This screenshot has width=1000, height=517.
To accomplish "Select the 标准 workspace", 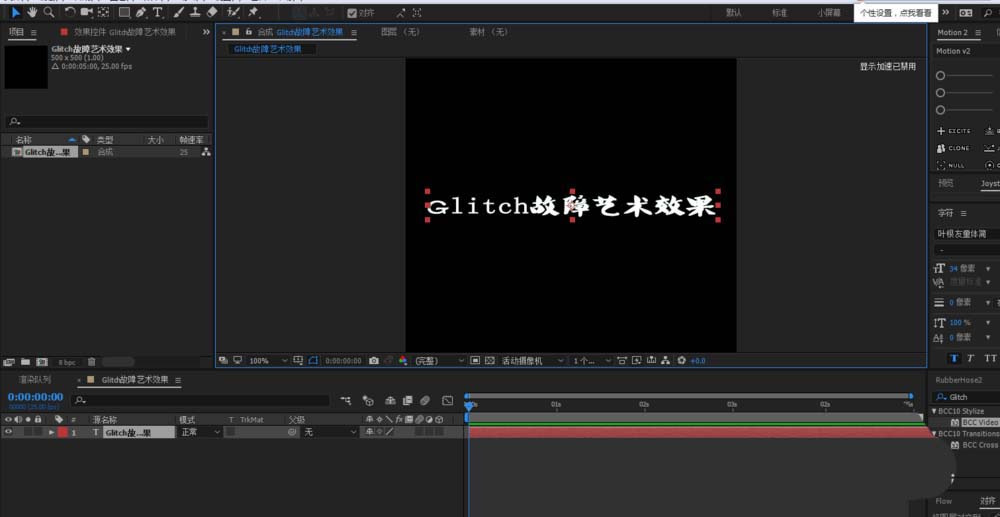I will 780,13.
